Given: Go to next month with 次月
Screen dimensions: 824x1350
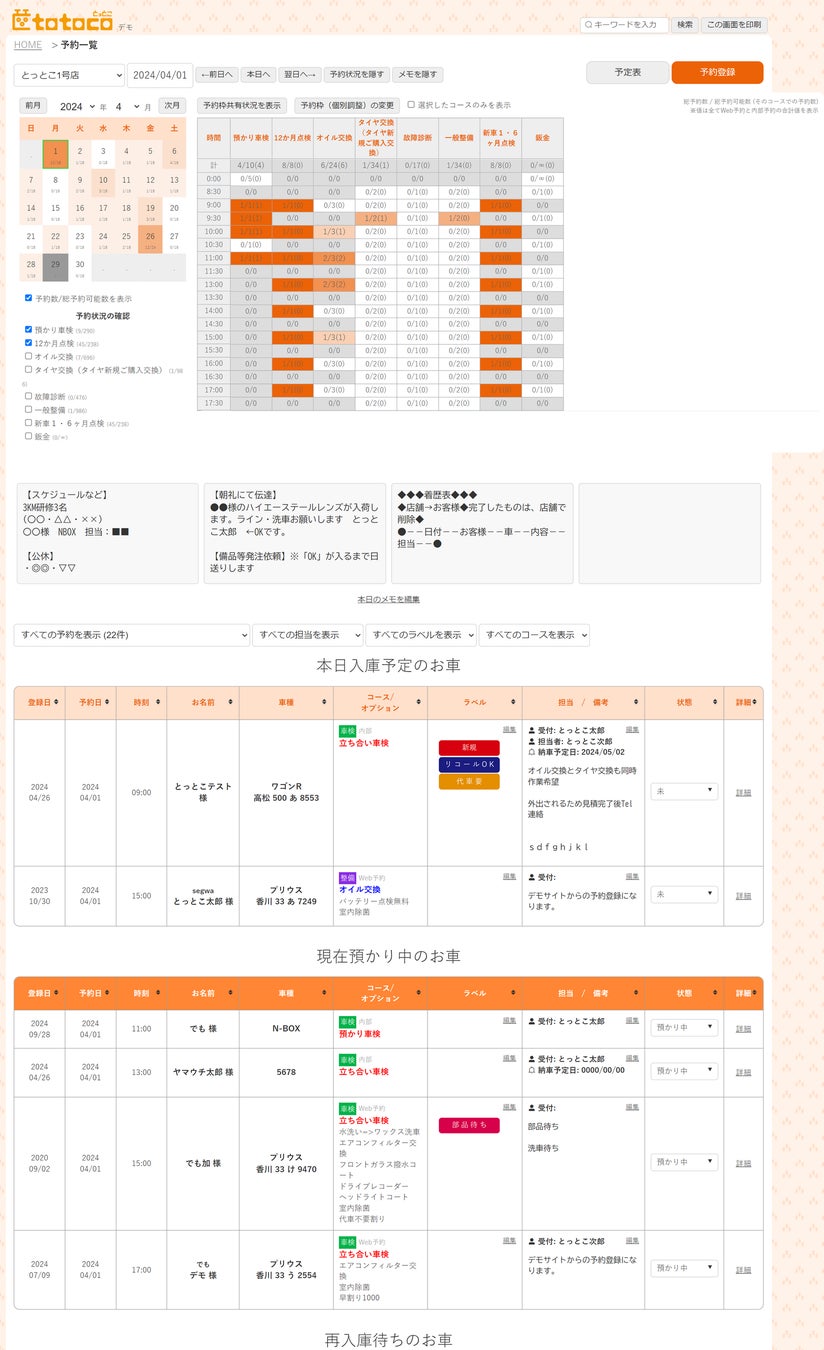Looking at the screenshot, I should (x=173, y=106).
